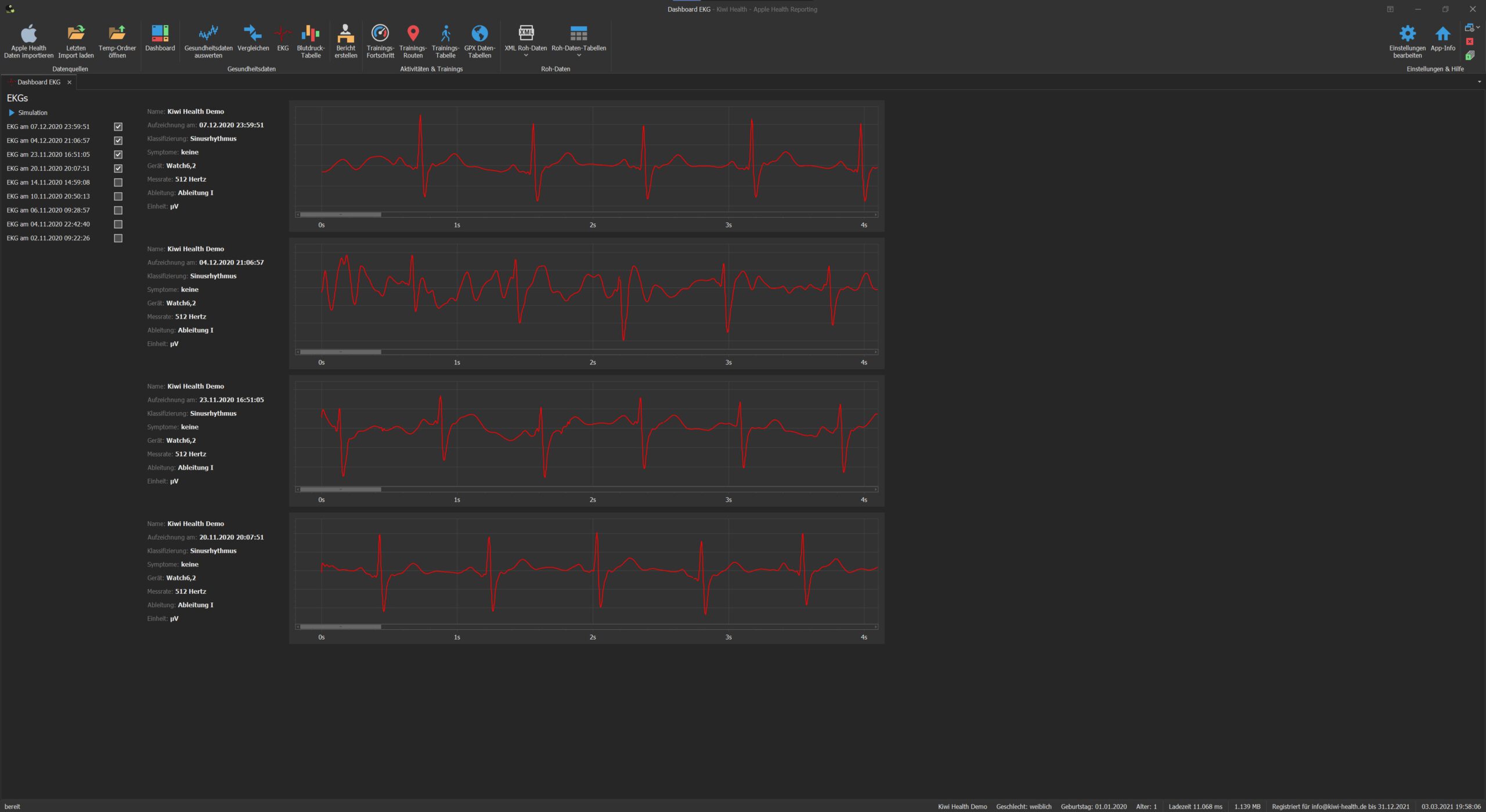Open App-Info home button

[x=1442, y=34]
